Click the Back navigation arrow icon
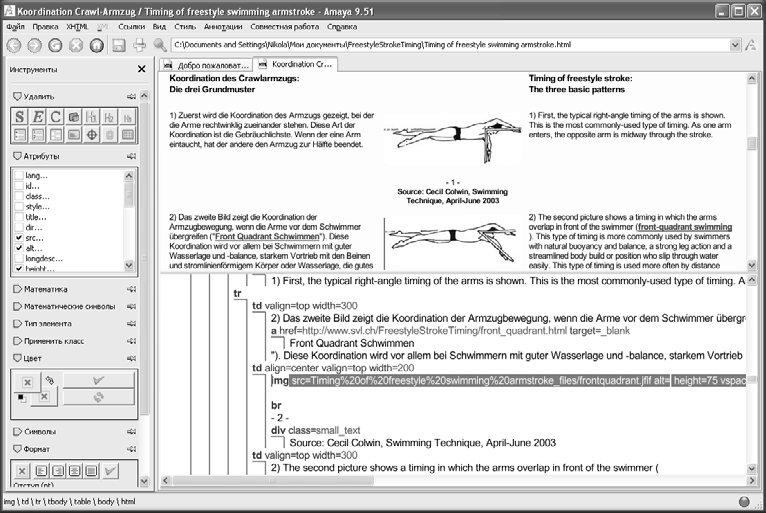 pyautogui.click(x=14, y=45)
